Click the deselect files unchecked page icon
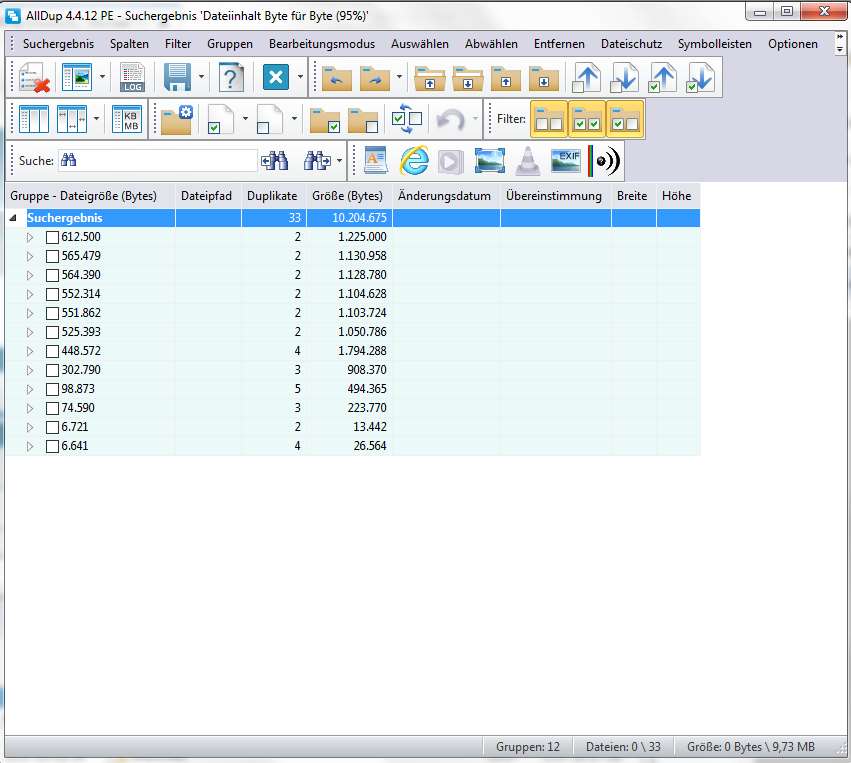 click(270, 119)
